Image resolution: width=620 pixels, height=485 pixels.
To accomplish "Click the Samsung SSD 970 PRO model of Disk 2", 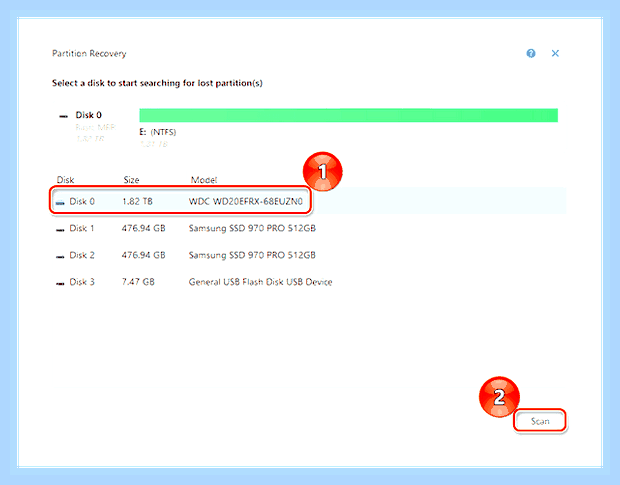I will 252,255.
